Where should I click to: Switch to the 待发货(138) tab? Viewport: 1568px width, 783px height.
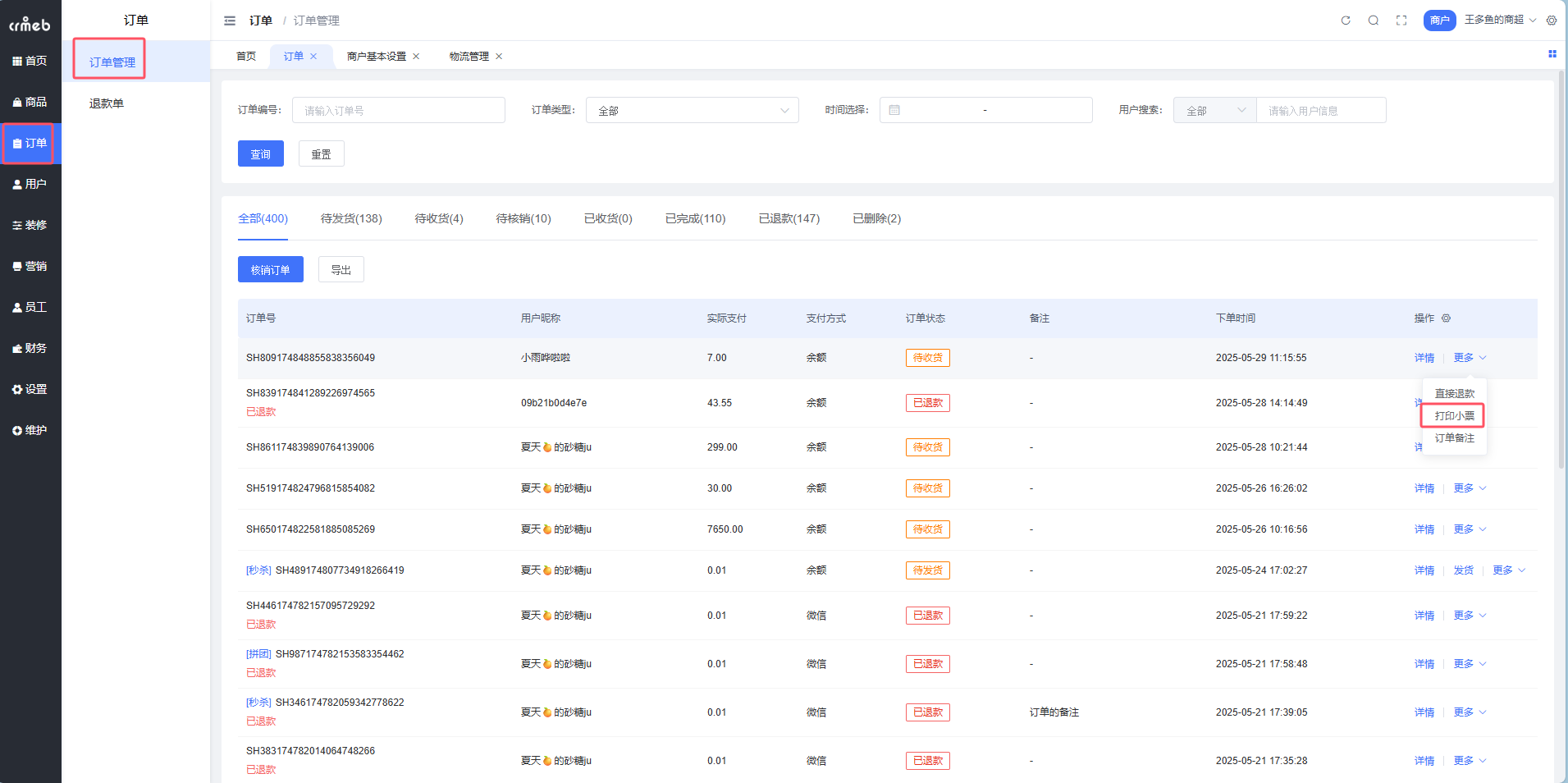[351, 218]
